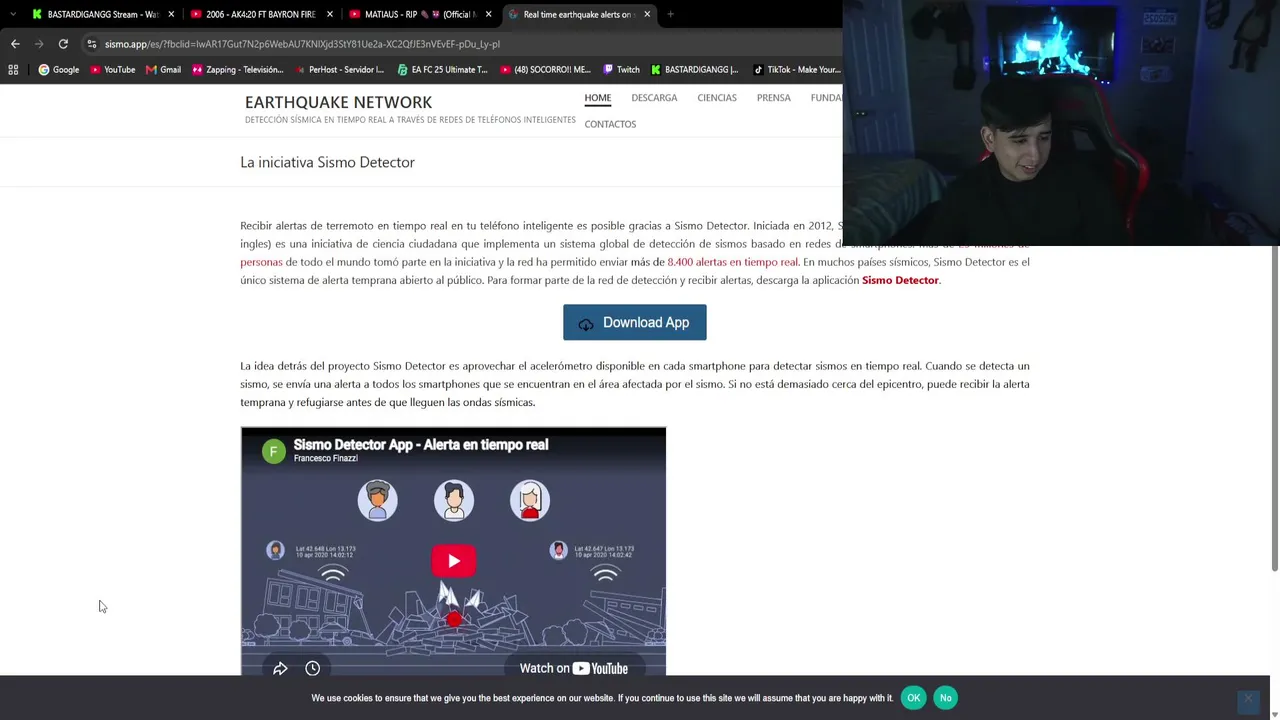Open the DESCARGA menu item
The height and width of the screenshot is (720, 1280).
pos(654,98)
